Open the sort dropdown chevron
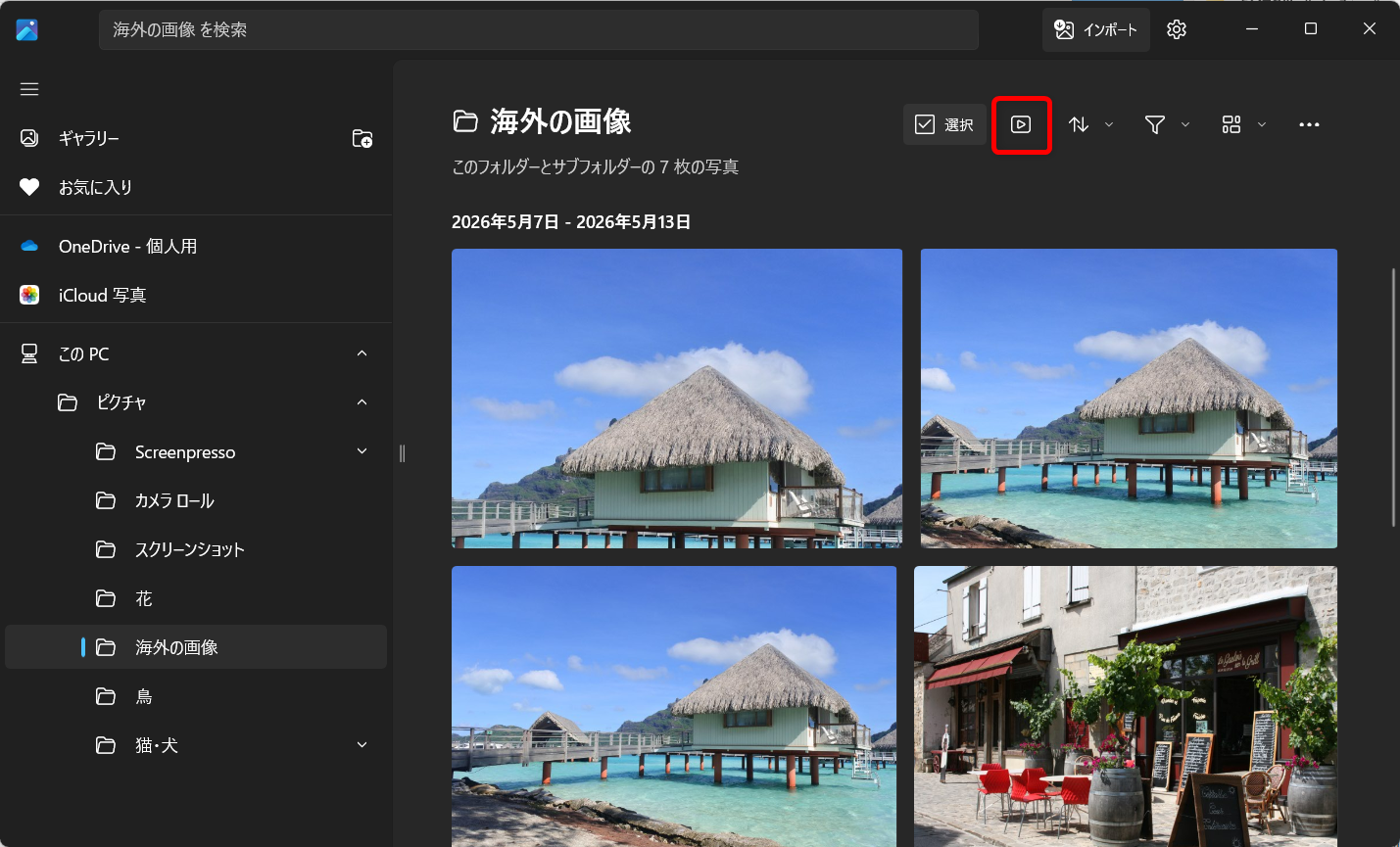This screenshot has height=847, width=1400. point(1109,124)
